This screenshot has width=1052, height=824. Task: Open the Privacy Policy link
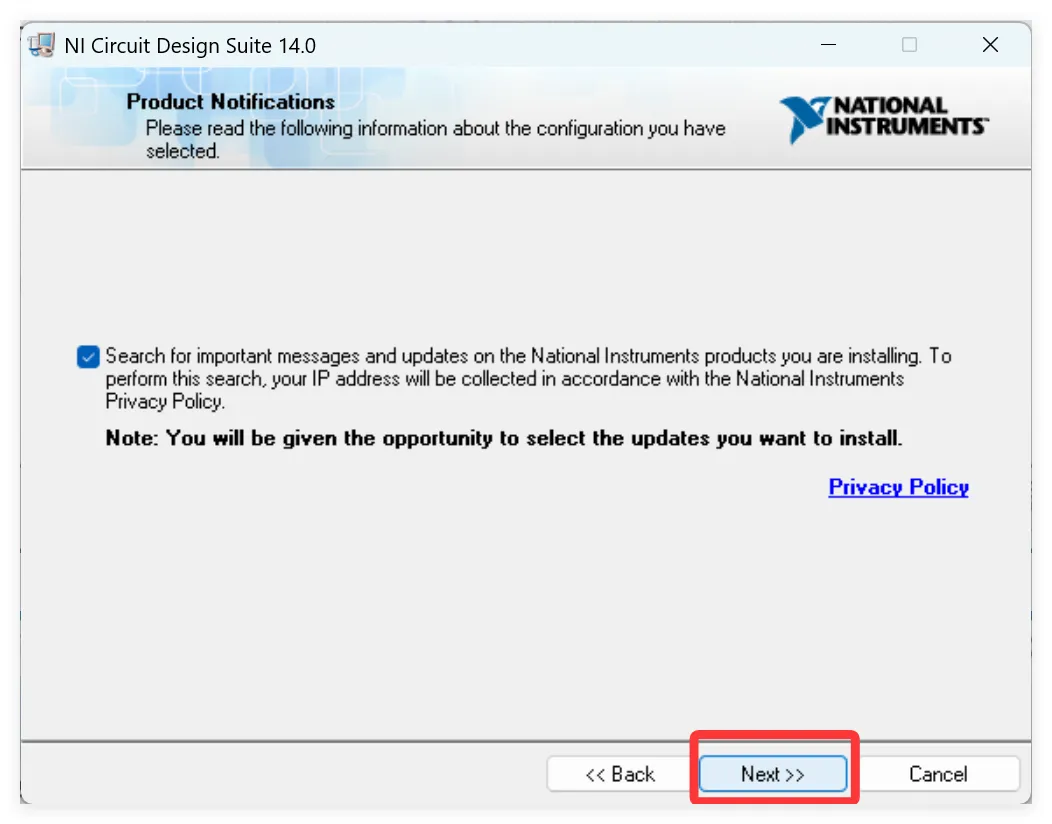point(898,486)
